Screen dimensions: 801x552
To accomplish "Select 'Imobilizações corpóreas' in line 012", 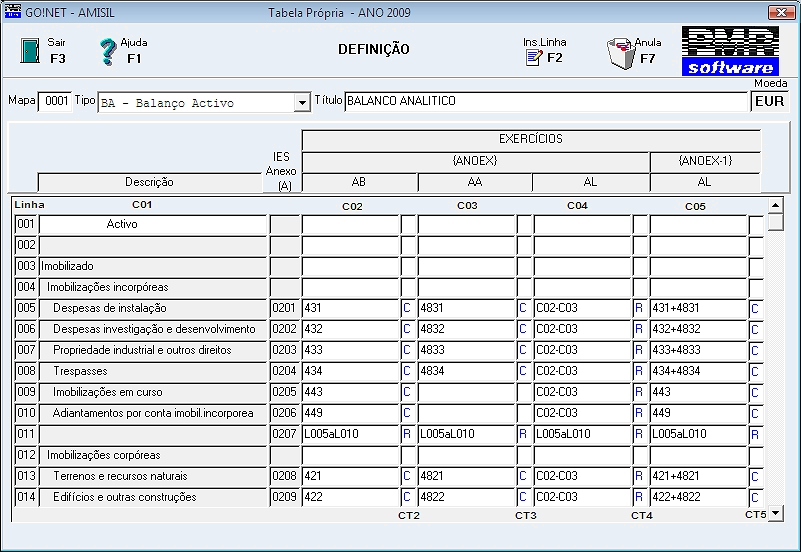I will [x=153, y=454].
